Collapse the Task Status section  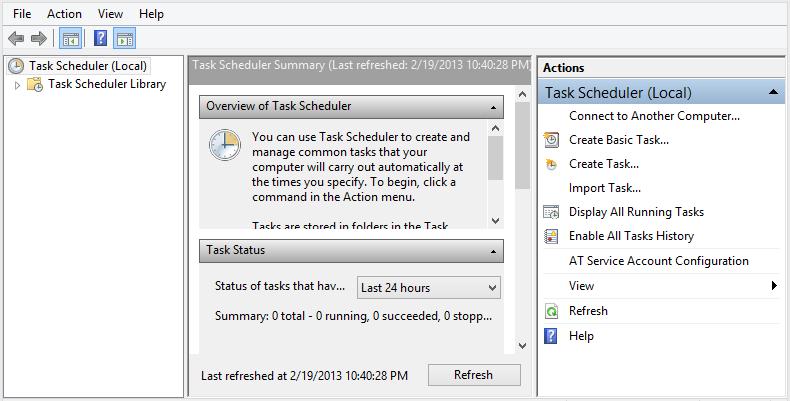(494, 251)
